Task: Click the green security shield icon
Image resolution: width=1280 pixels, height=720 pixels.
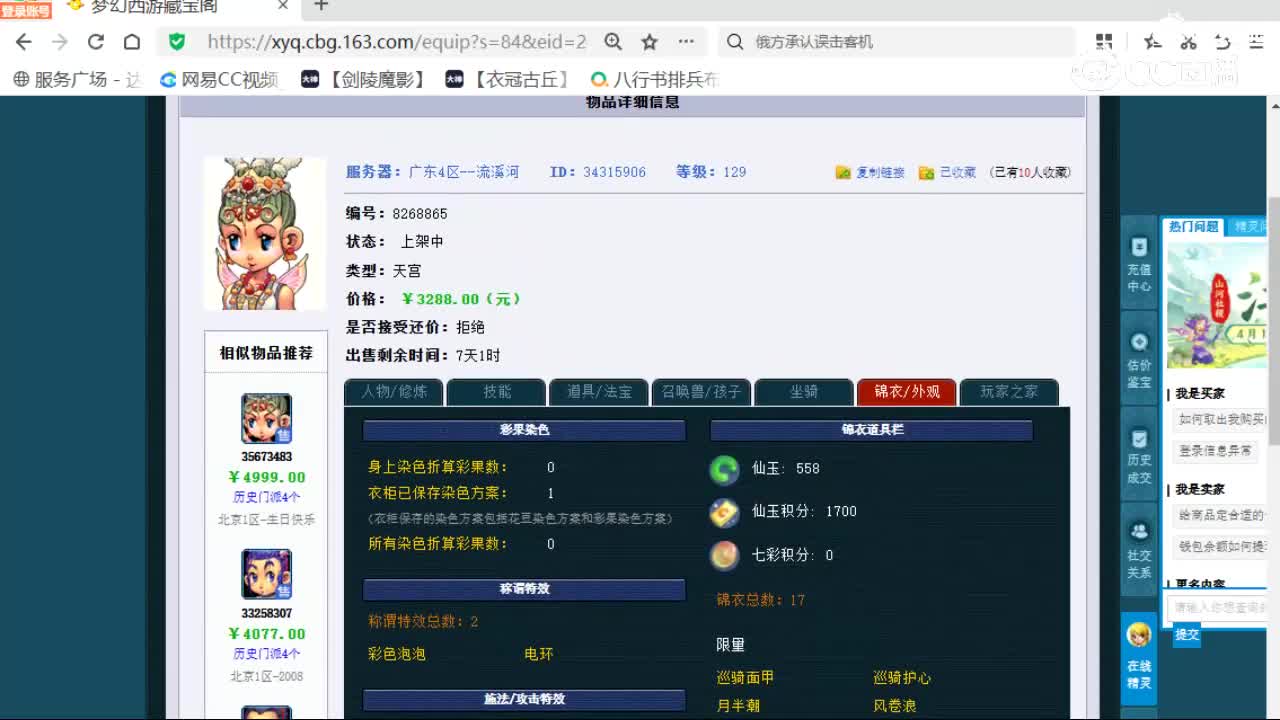Action: (177, 42)
